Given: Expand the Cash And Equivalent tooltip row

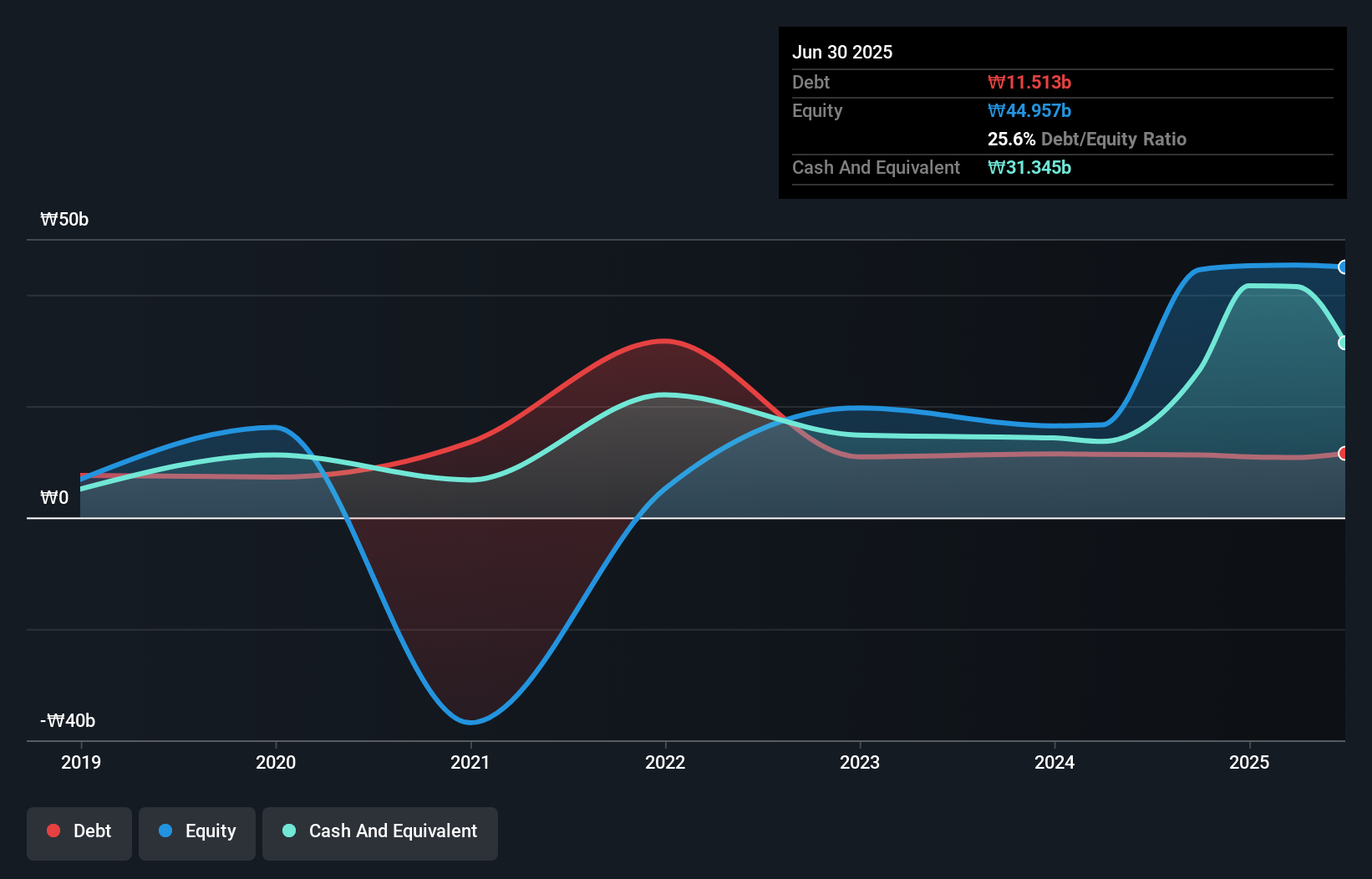Looking at the screenshot, I should tap(876, 167).
